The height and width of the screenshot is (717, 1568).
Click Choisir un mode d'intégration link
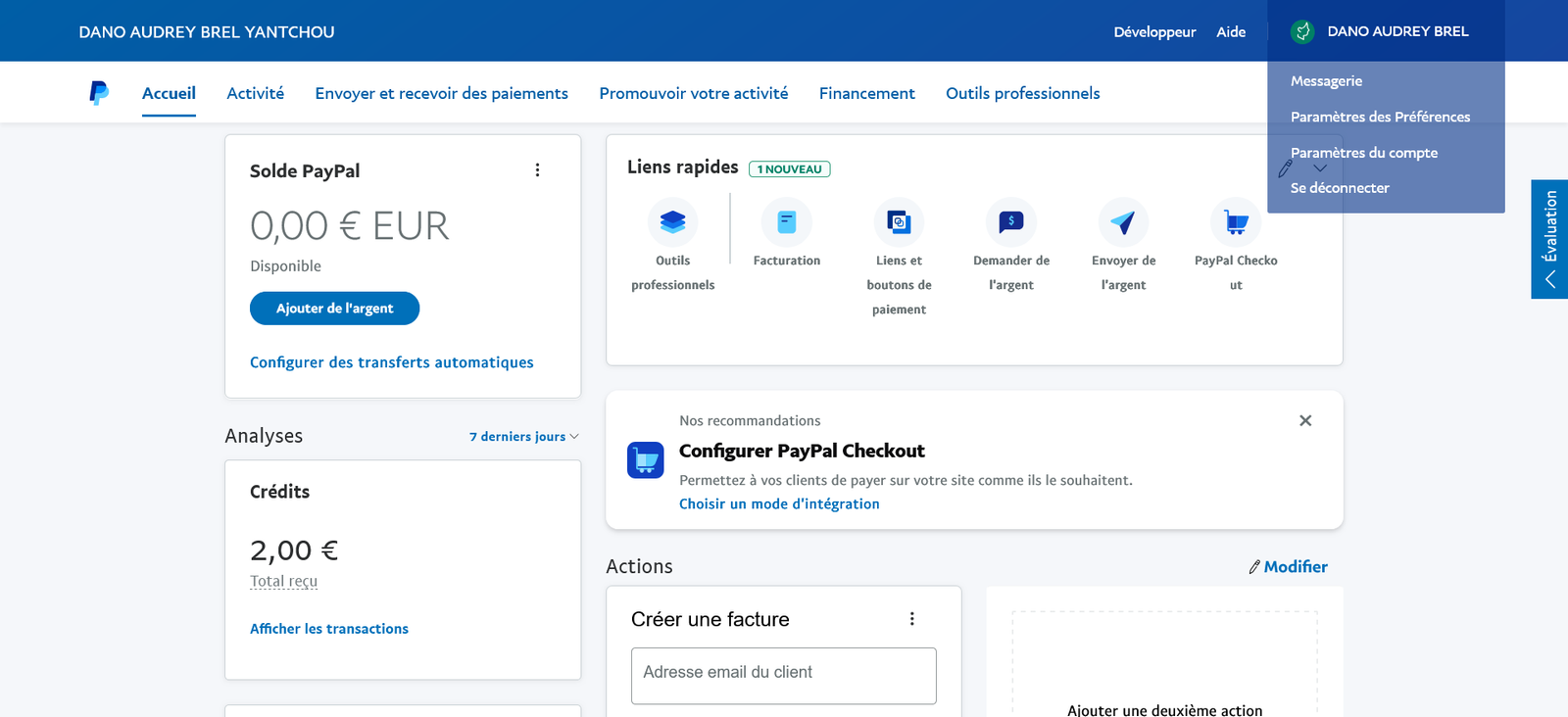coord(779,503)
